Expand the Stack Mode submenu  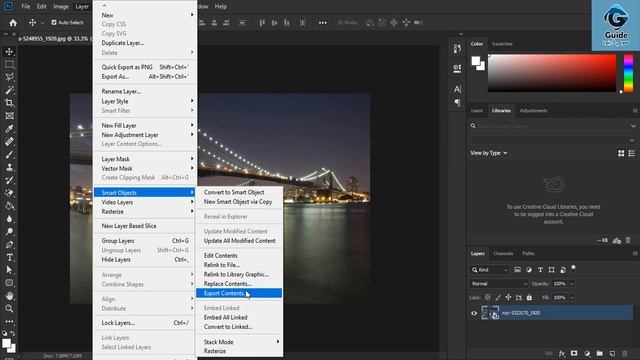[x=240, y=342]
